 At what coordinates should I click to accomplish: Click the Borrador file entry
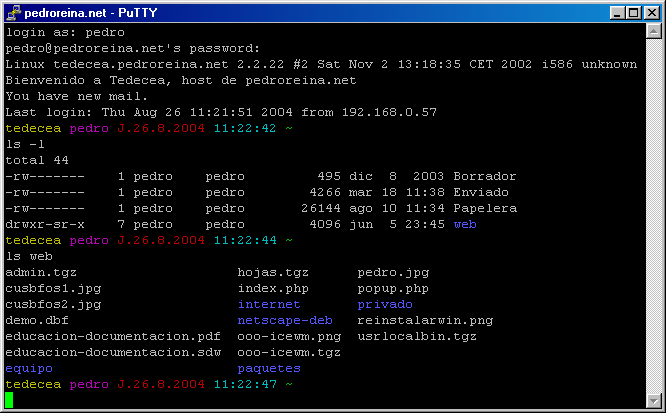tap(484, 176)
